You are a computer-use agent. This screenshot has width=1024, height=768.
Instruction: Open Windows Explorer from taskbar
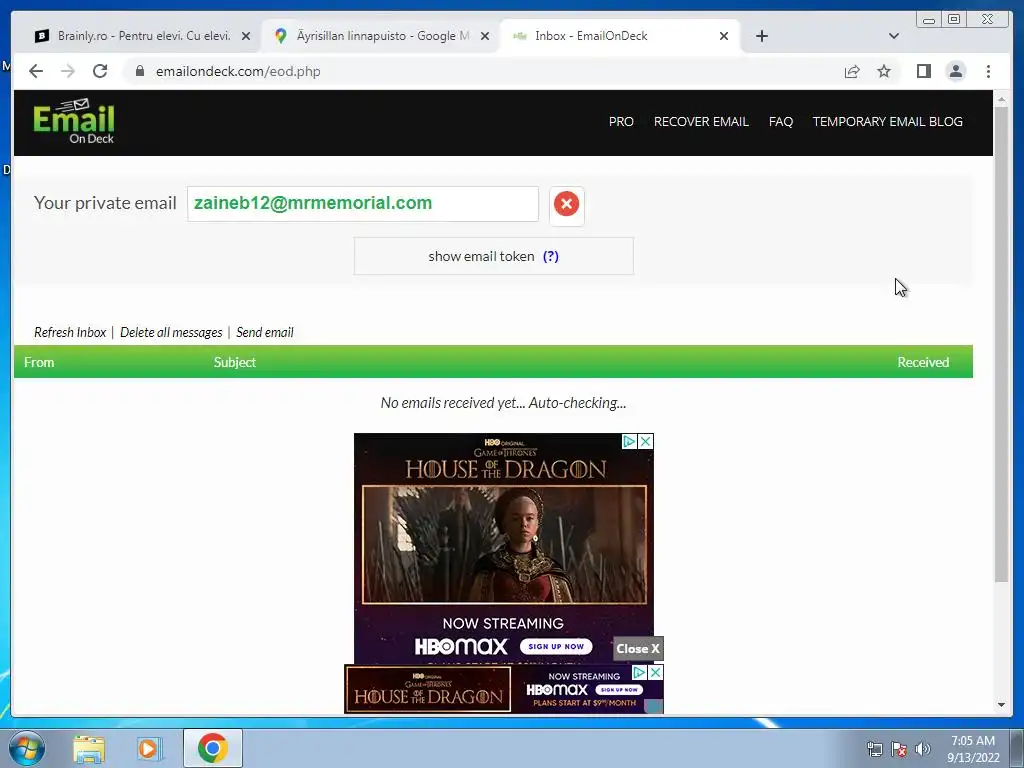(x=89, y=749)
